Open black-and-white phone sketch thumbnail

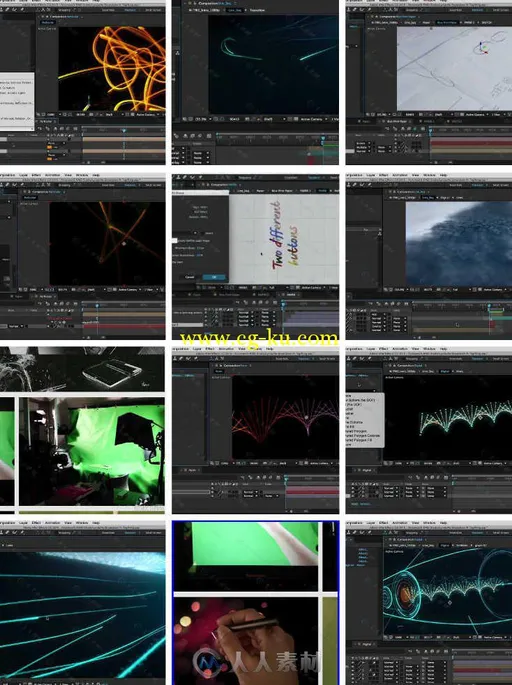click(82, 369)
